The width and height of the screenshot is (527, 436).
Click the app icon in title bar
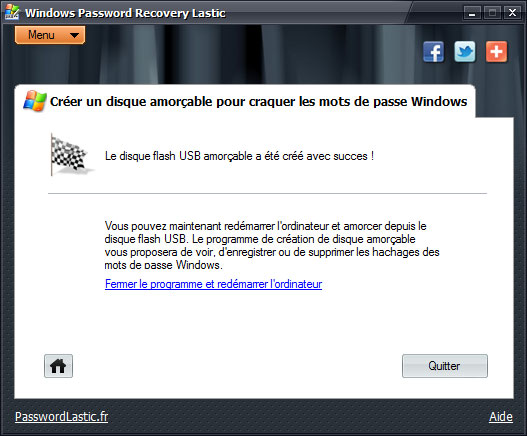point(12,12)
